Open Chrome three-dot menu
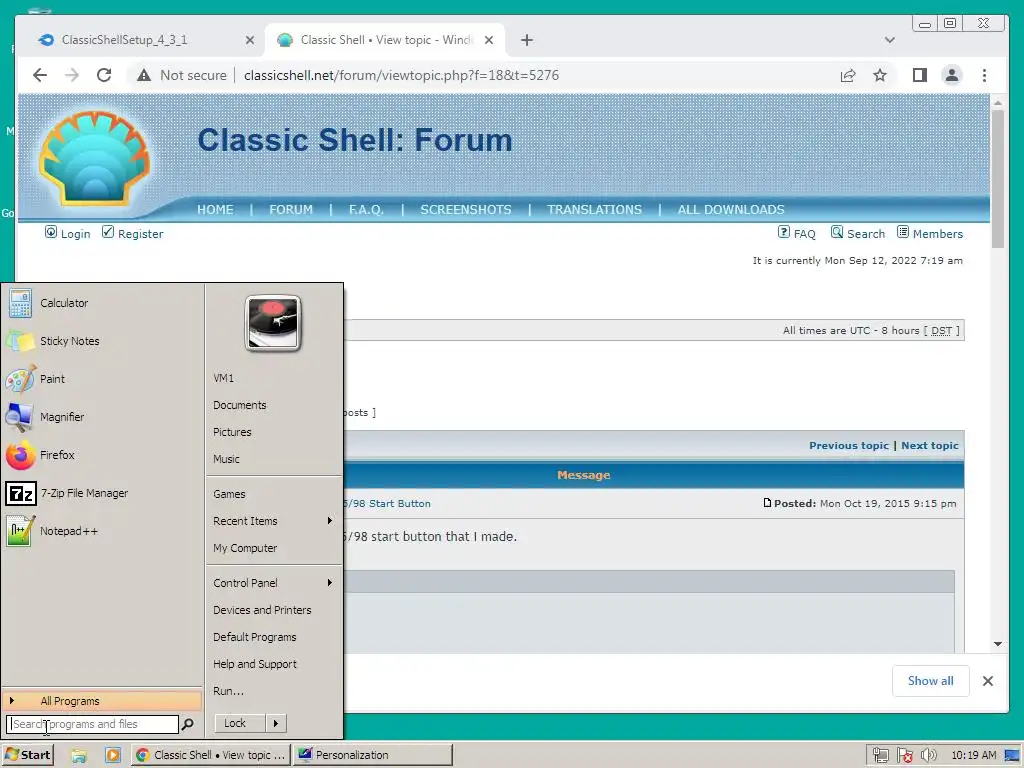The height and width of the screenshot is (768, 1024). [x=984, y=75]
